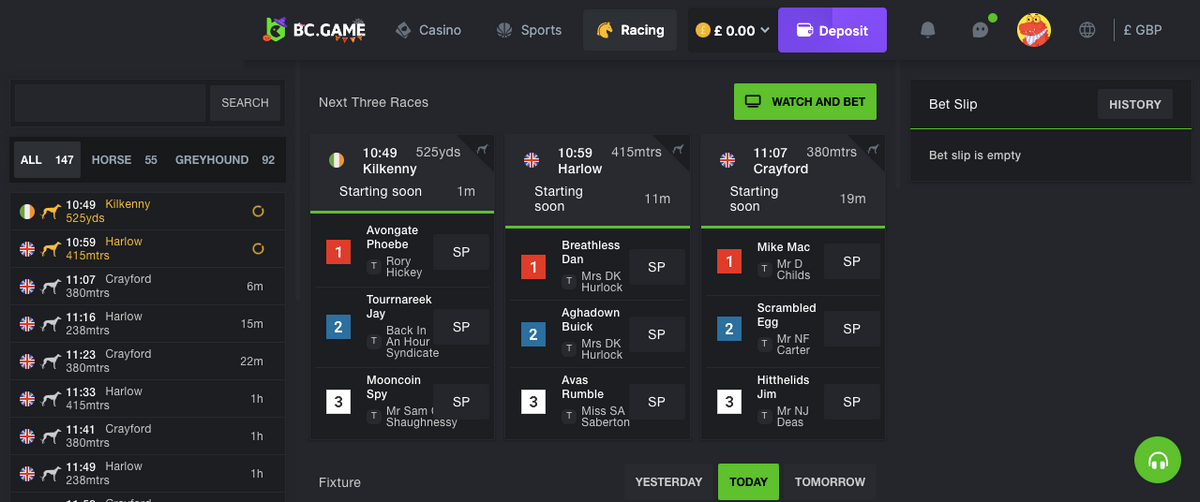Click the Watch and Bet button

pos(805,102)
